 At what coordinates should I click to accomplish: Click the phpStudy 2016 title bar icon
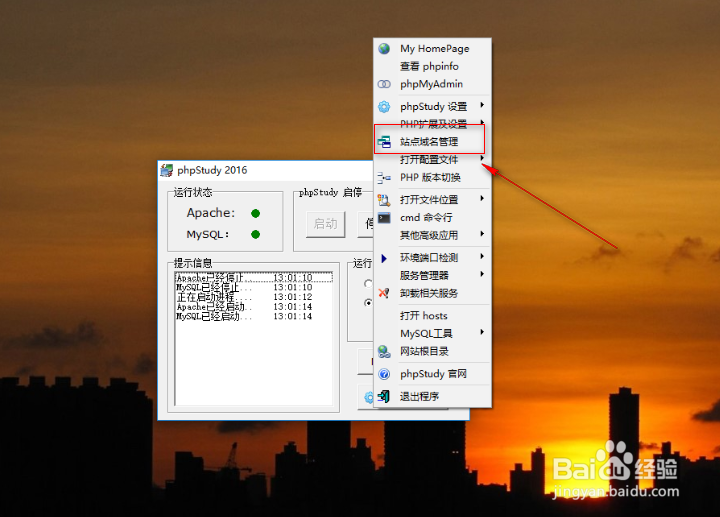pyautogui.click(x=166, y=170)
